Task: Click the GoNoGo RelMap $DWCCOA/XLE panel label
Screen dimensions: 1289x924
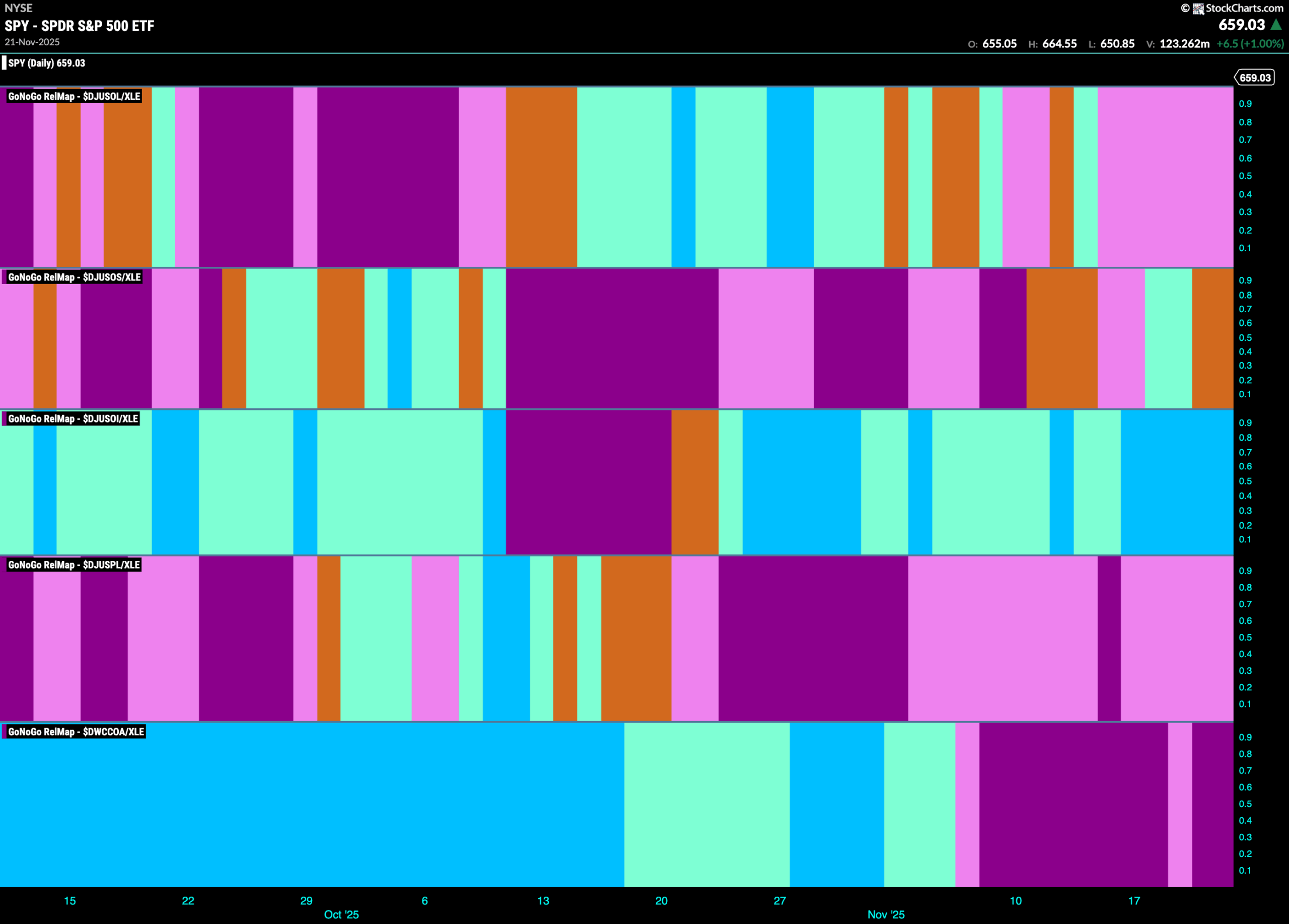Action: coord(76,732)
